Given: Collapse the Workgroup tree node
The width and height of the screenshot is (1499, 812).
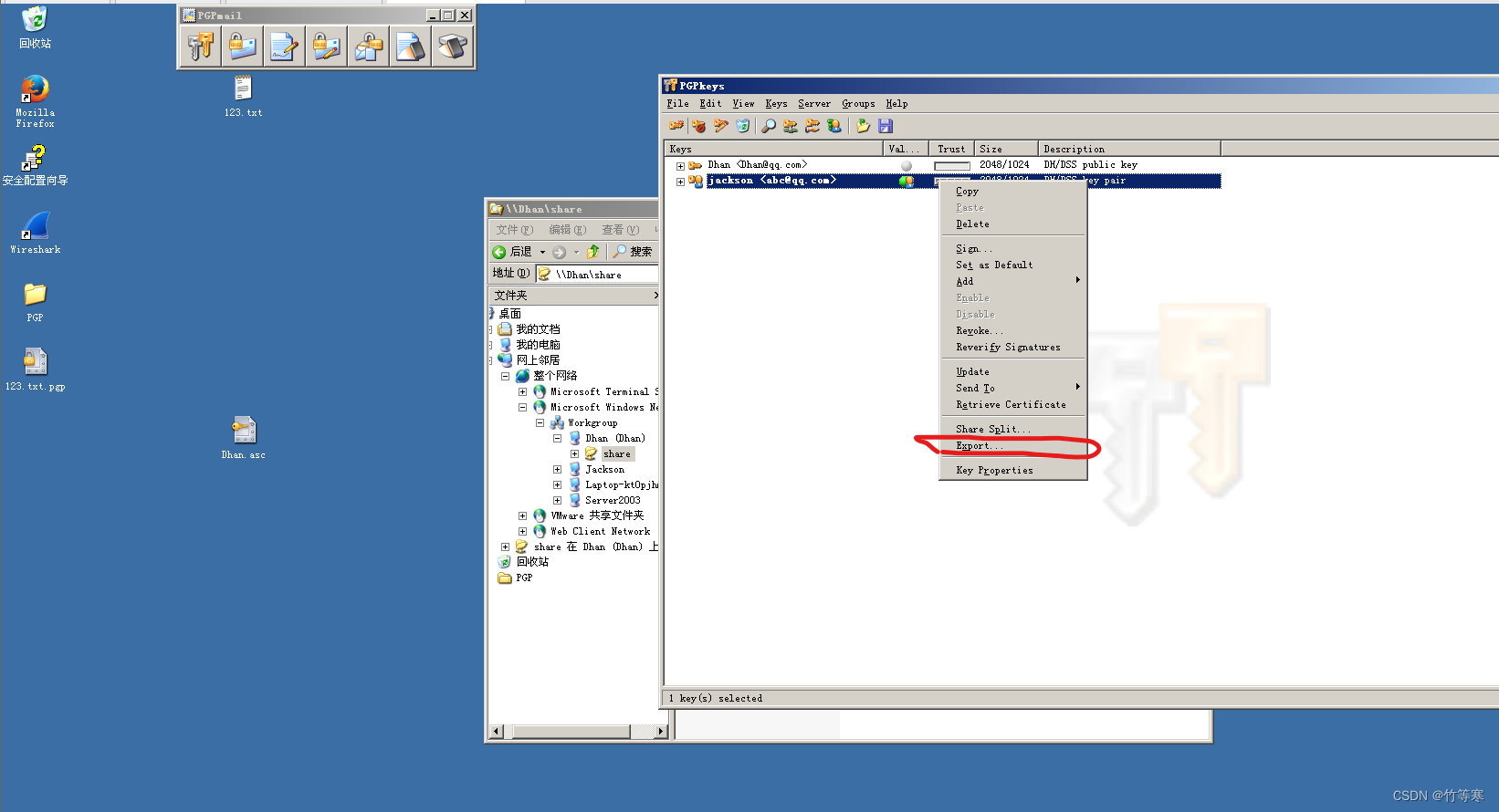Looking at the screenshot, I should 540,422.
